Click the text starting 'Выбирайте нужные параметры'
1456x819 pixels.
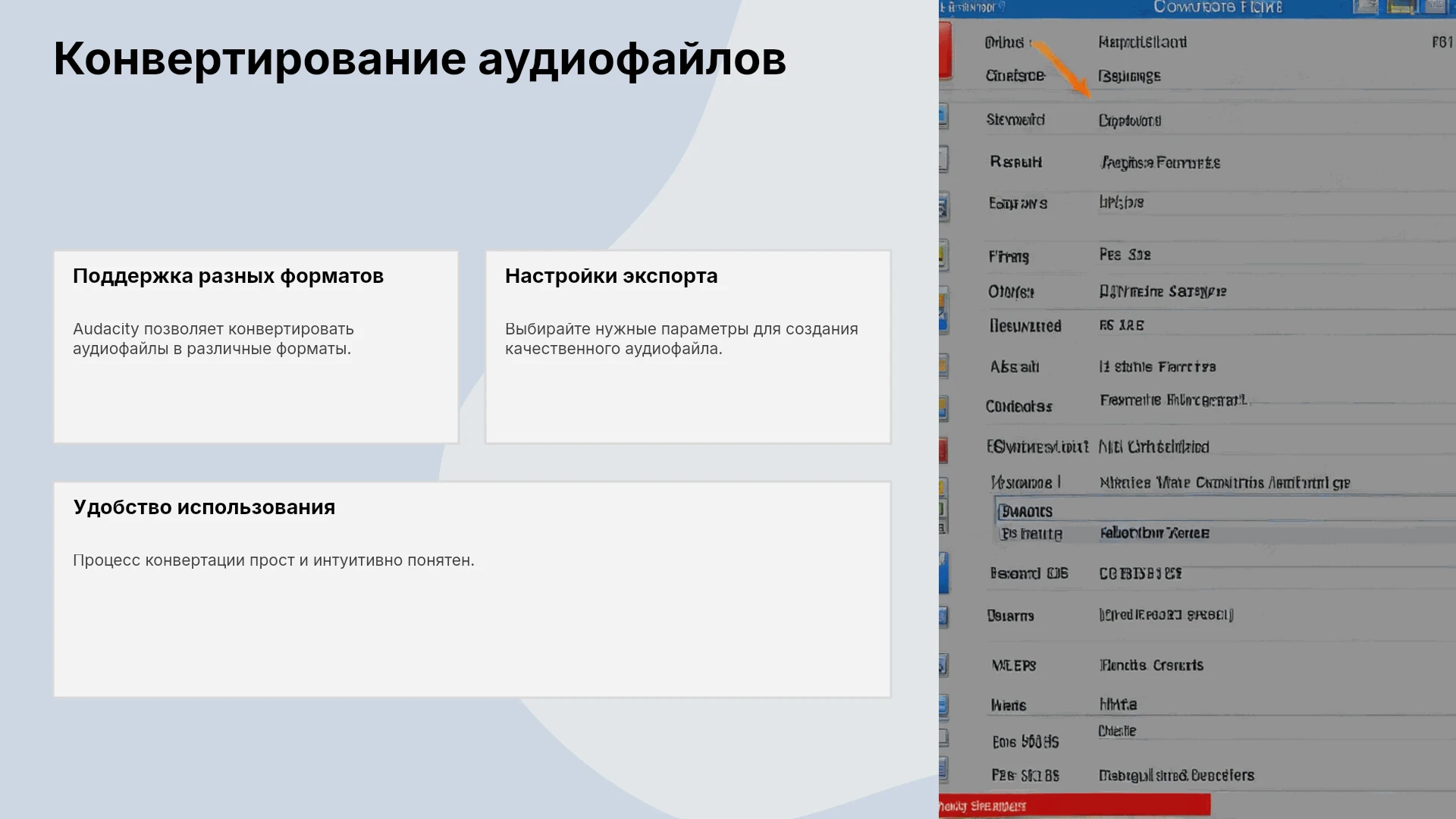pos(682,339)
